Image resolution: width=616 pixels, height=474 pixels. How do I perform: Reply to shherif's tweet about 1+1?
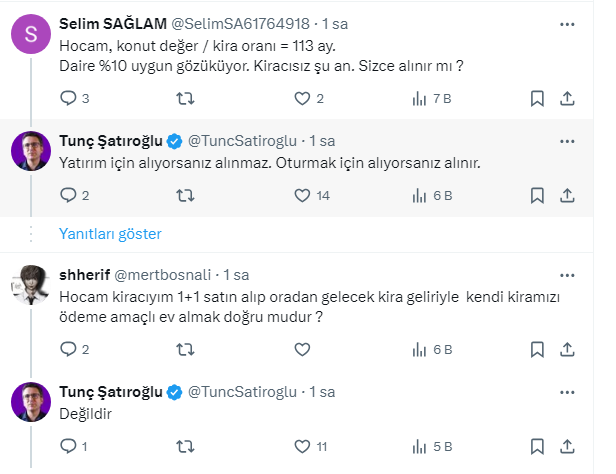tap(69, 349)
